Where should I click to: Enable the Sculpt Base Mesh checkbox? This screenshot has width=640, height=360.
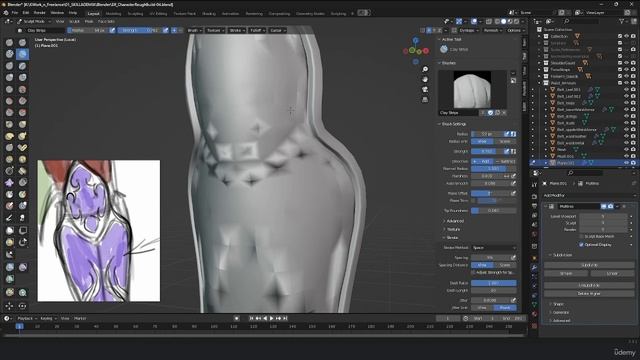[x=581, y=236]
